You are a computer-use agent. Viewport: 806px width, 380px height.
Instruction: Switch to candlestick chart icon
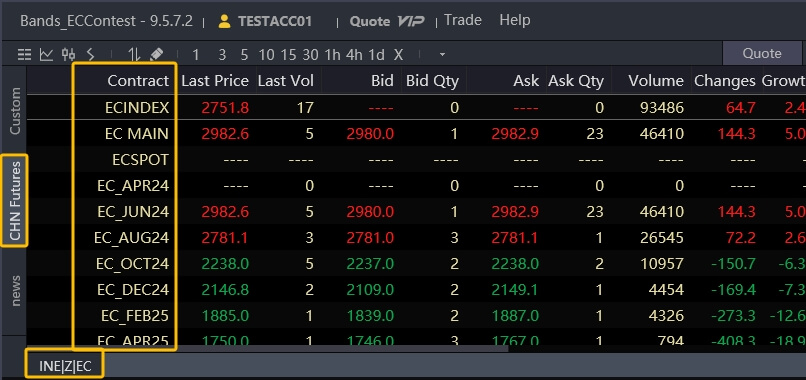[68, 54]
